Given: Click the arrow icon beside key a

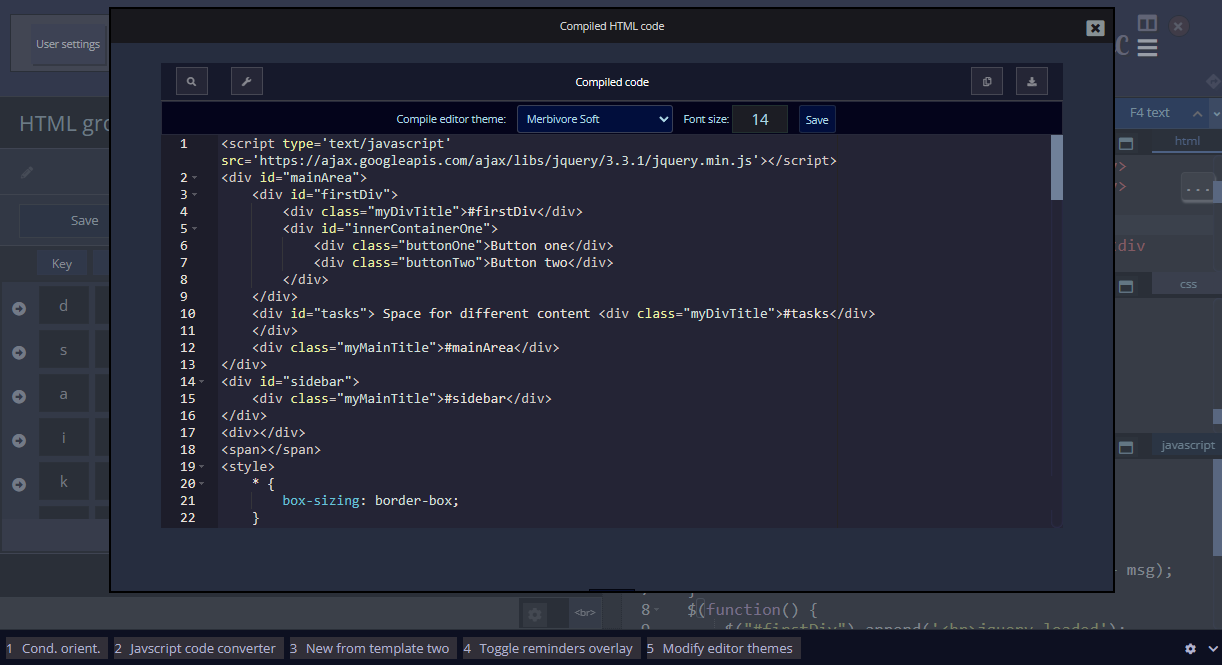Looking at the screenshot, I should coord(19,396).
